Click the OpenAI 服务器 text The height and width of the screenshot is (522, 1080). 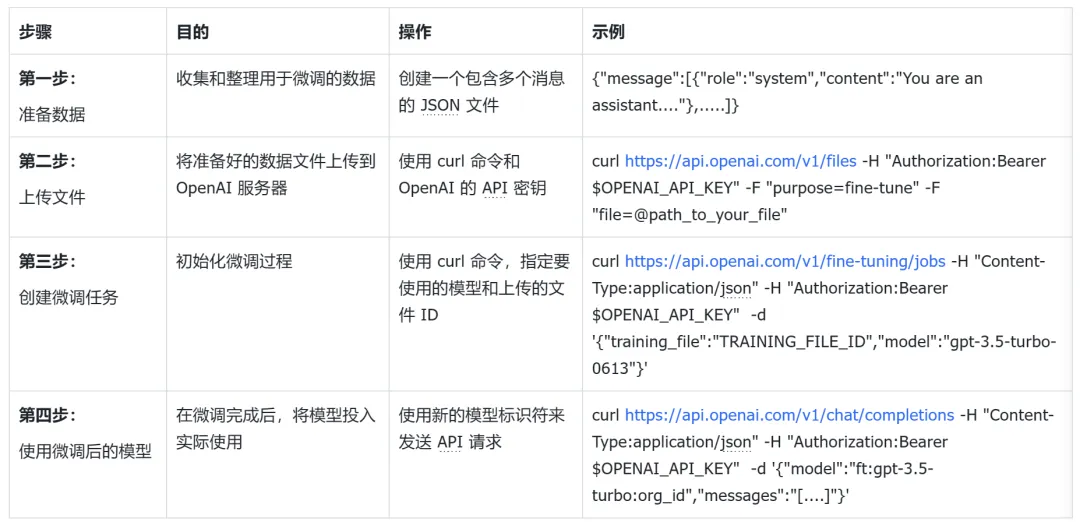[x=232, y=188]
